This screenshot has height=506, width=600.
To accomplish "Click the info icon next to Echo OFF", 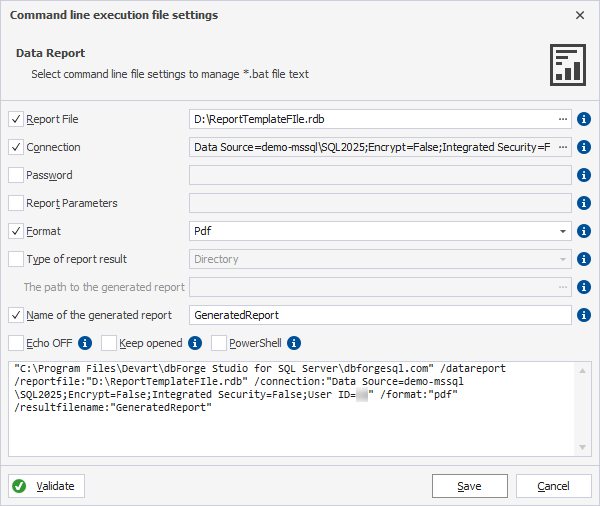I will (x=85, y=343).
